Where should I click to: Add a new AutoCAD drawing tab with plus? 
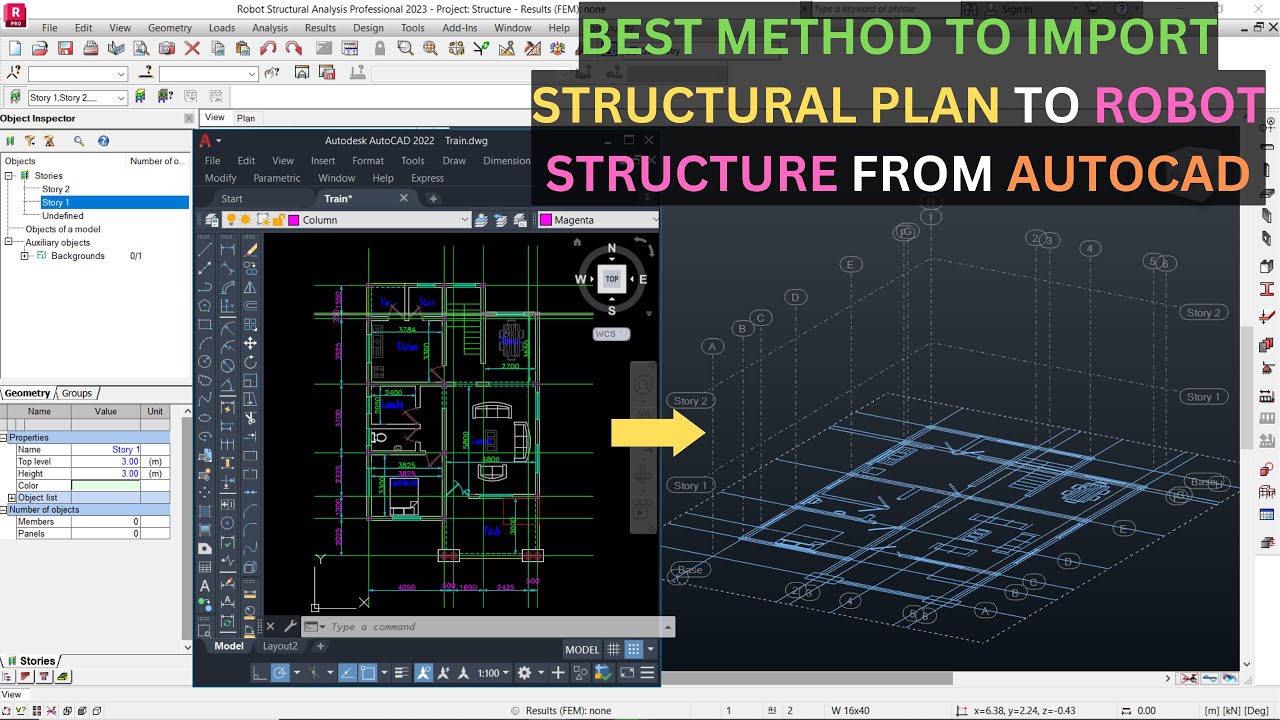click(x=433, y=198)
